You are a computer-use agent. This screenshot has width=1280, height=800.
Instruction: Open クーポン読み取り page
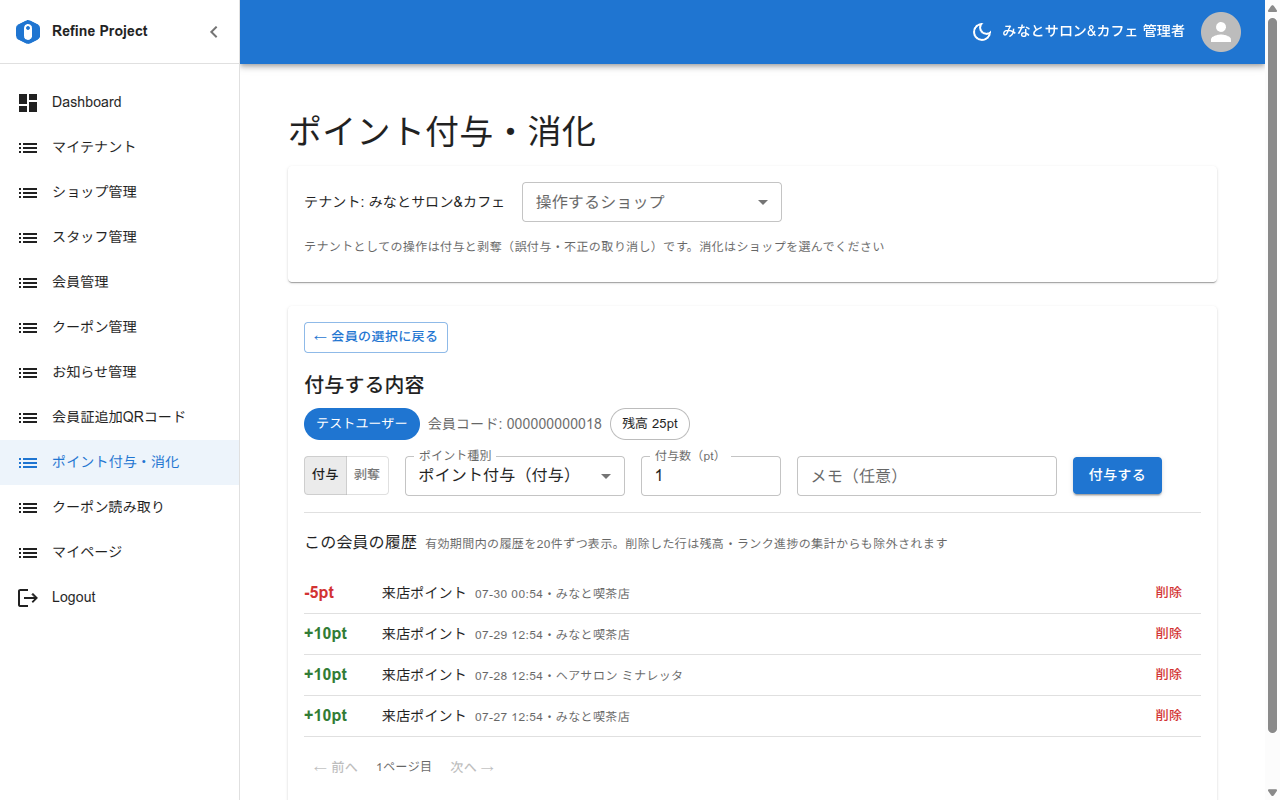coord(119,507)
